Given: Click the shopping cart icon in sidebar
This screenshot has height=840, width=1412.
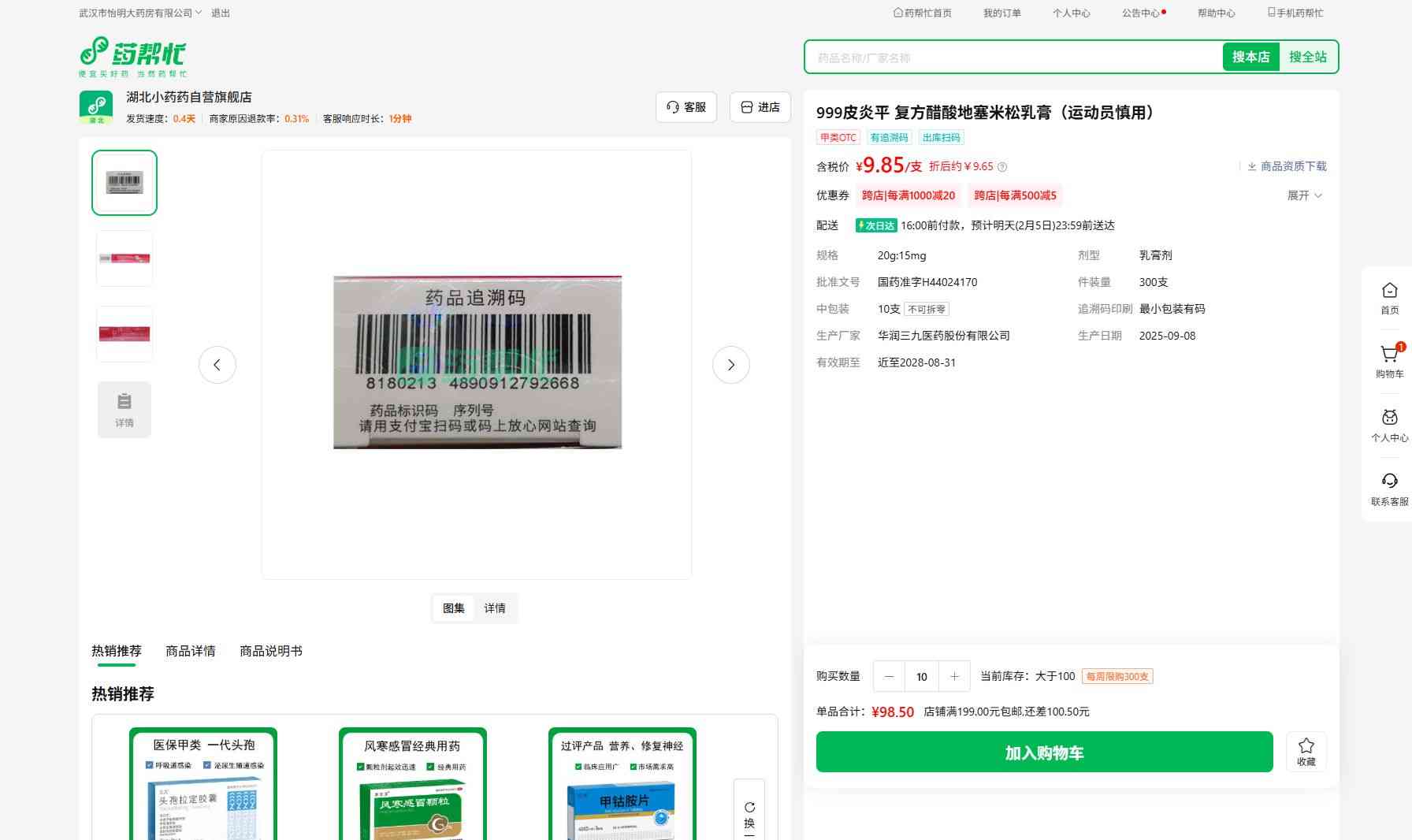Looking at the screenshot, I should click(1389, 355).
